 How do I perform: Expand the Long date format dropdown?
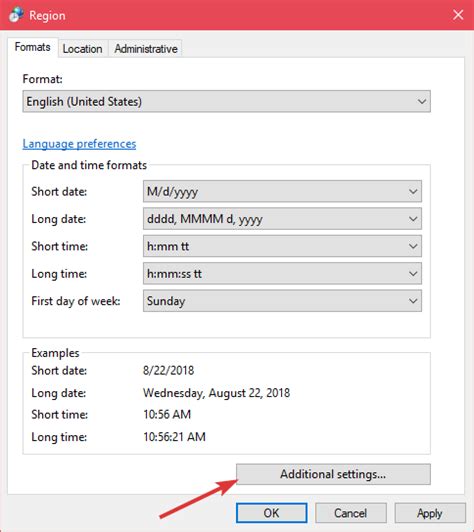click(282, 219)
